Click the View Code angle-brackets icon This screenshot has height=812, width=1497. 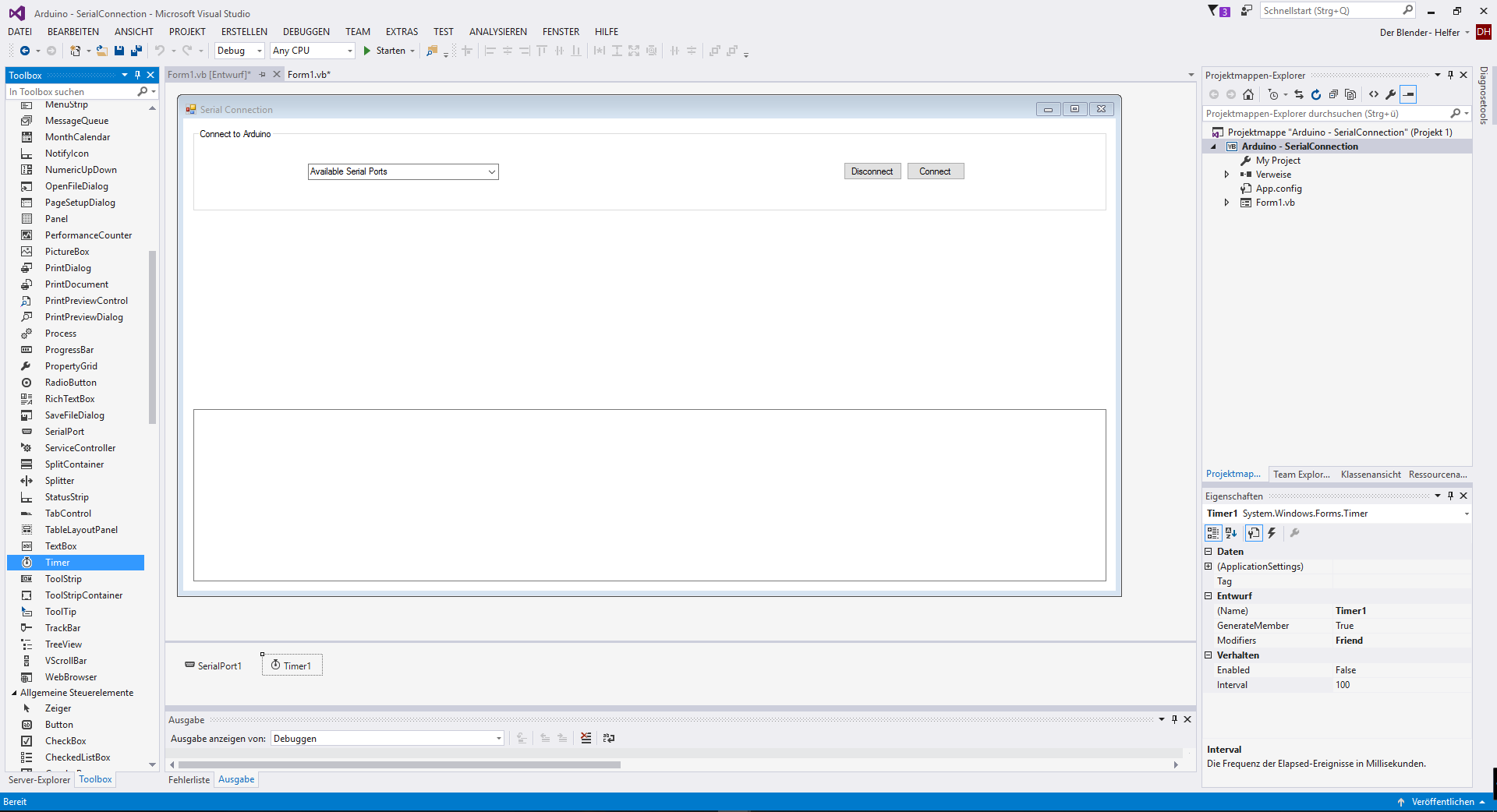click(x=1374, y=94)
